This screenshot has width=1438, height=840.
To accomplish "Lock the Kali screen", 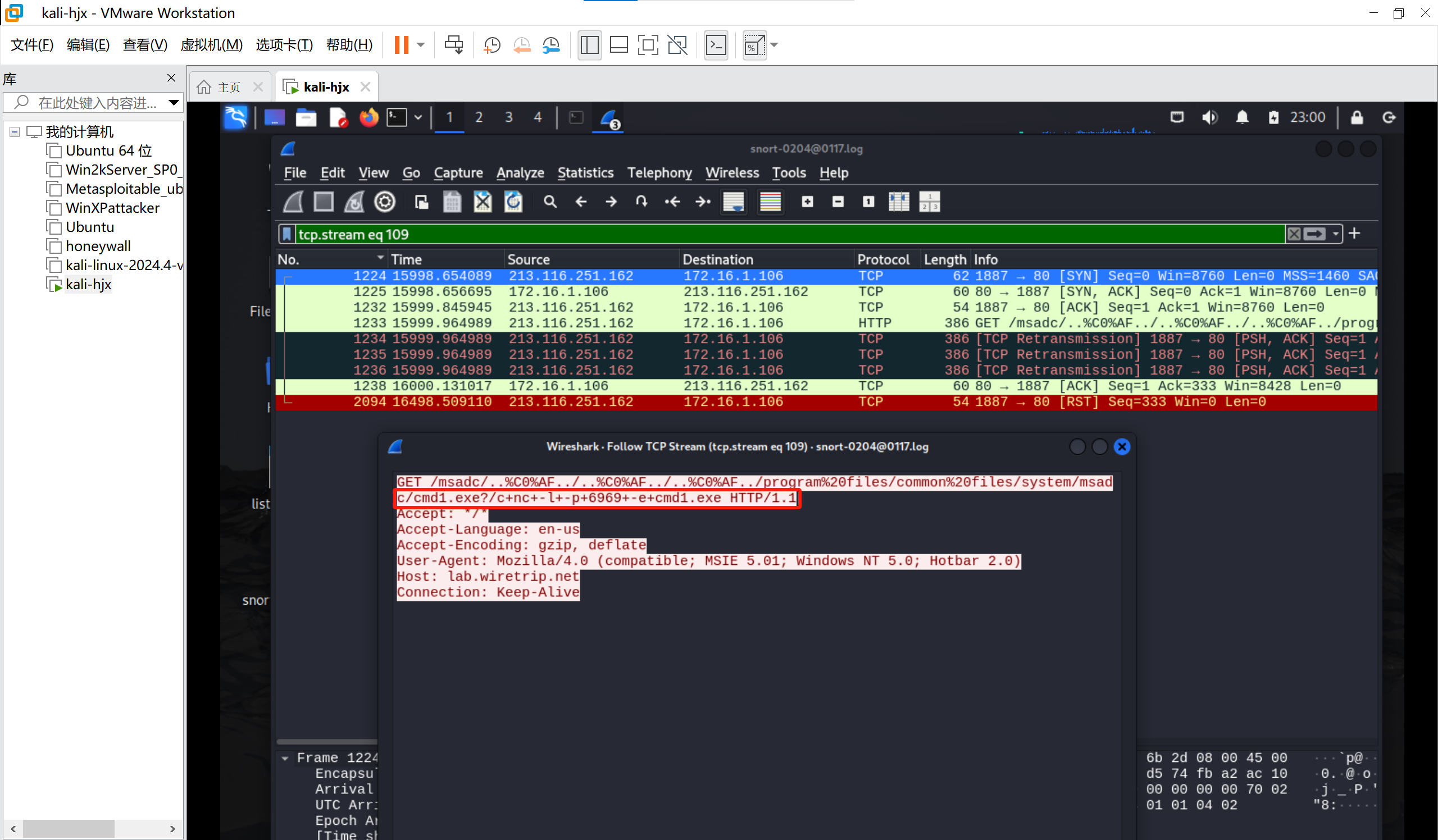I will [1357, 117].
